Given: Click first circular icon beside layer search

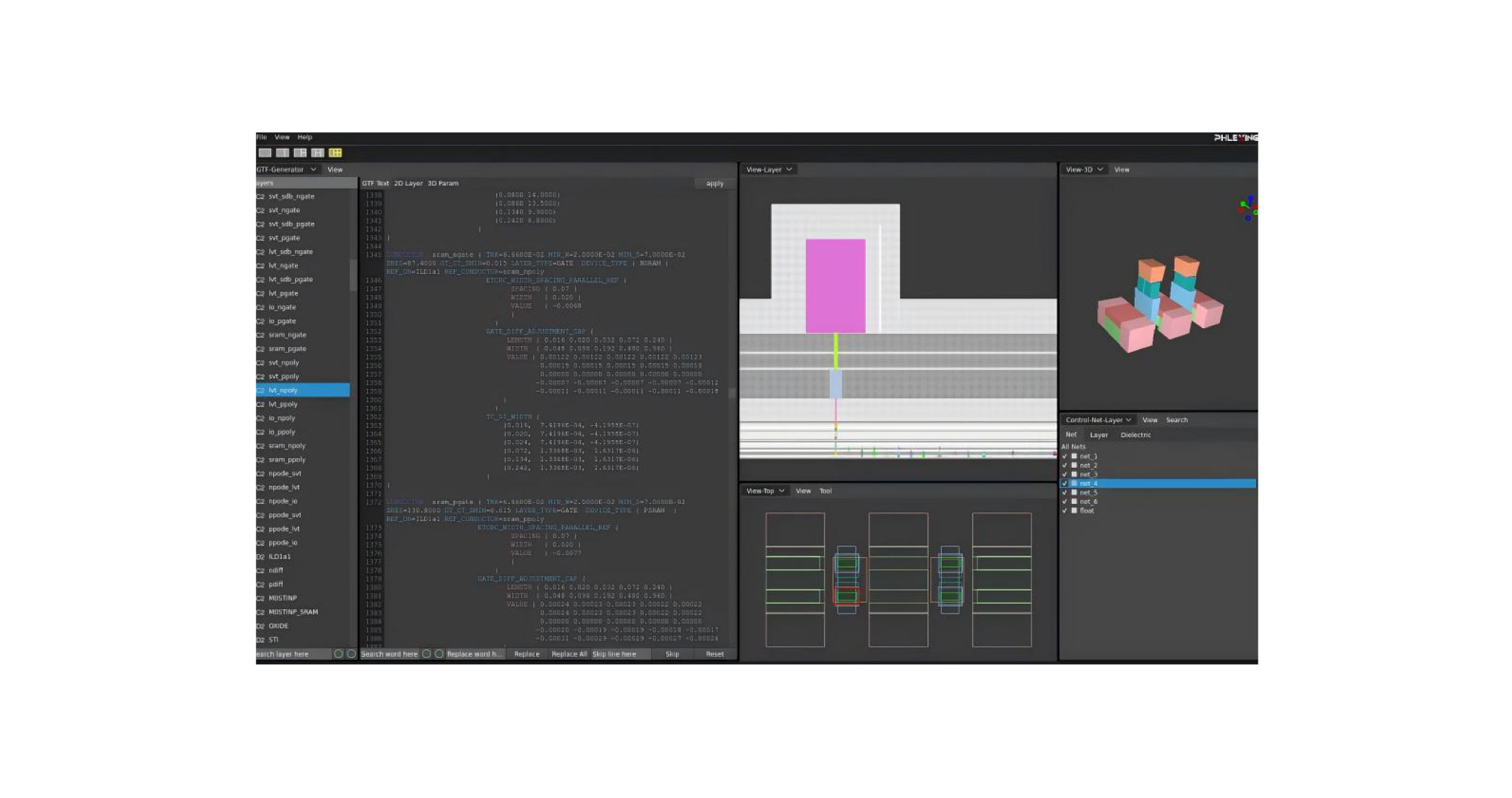Looking at the screenshot, I should point(338,653).
